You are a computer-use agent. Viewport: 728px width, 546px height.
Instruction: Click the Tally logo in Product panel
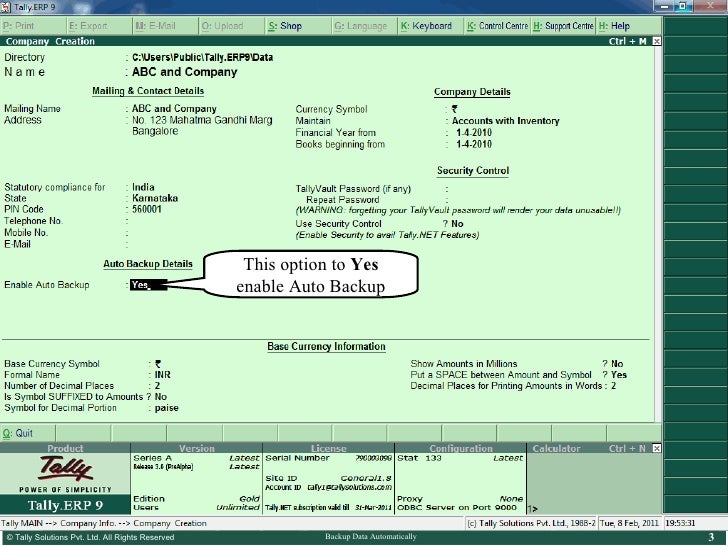pos(65,468)
